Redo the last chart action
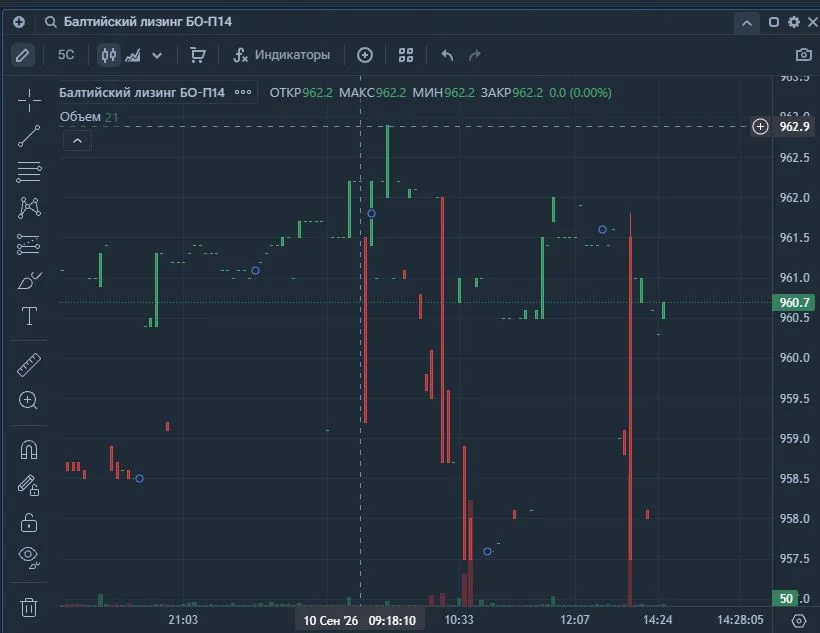Image resolution: width=820 pixels, height=633 pixels. coord(475,55)
